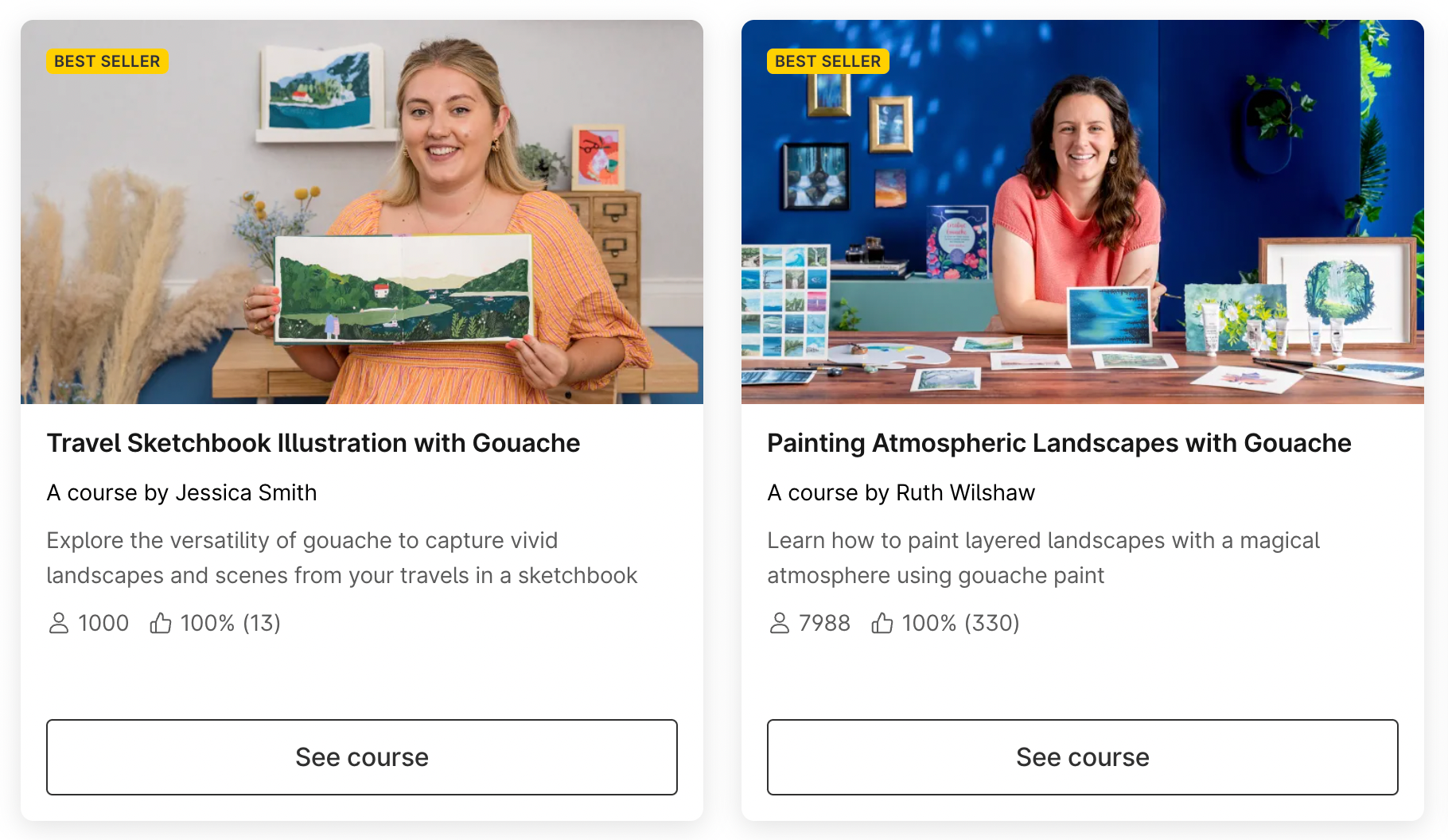Click the 100% (13) rating text
This screenshot has width=1448, height=840.
pos(231,623)
